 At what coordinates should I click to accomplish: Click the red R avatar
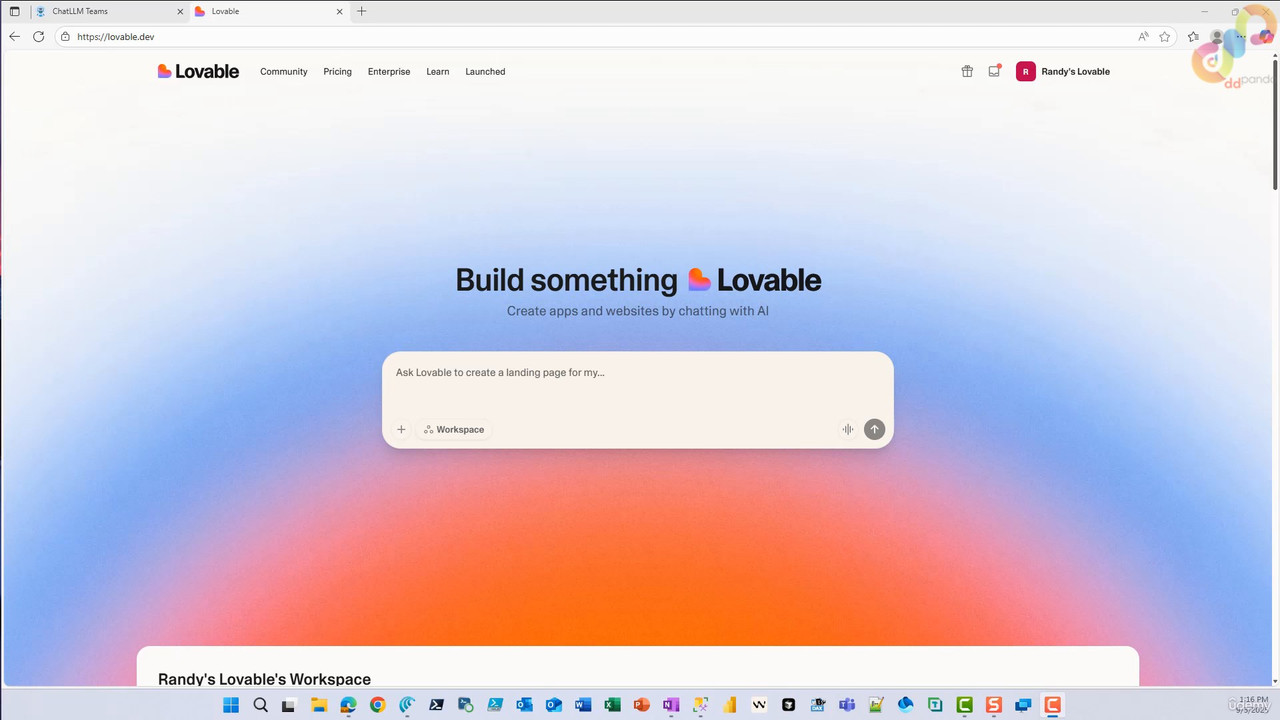[x=1025, y=71]
